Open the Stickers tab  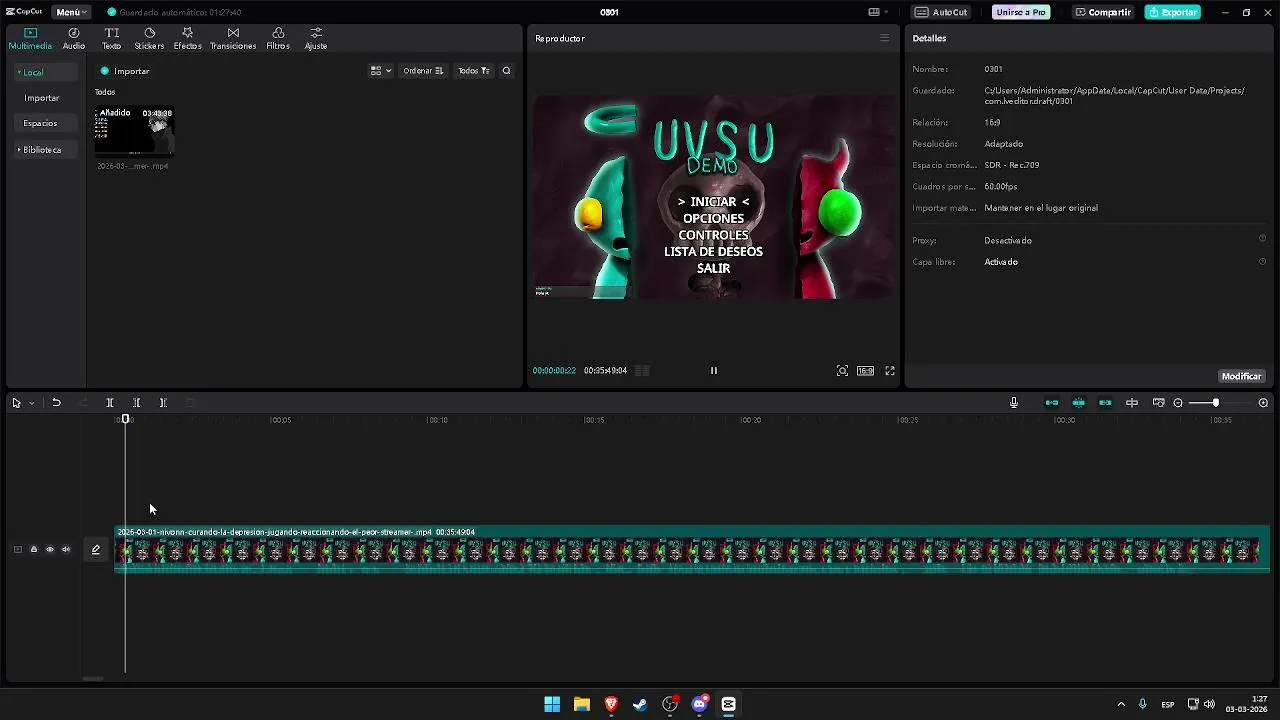click(x=149, y=39)
